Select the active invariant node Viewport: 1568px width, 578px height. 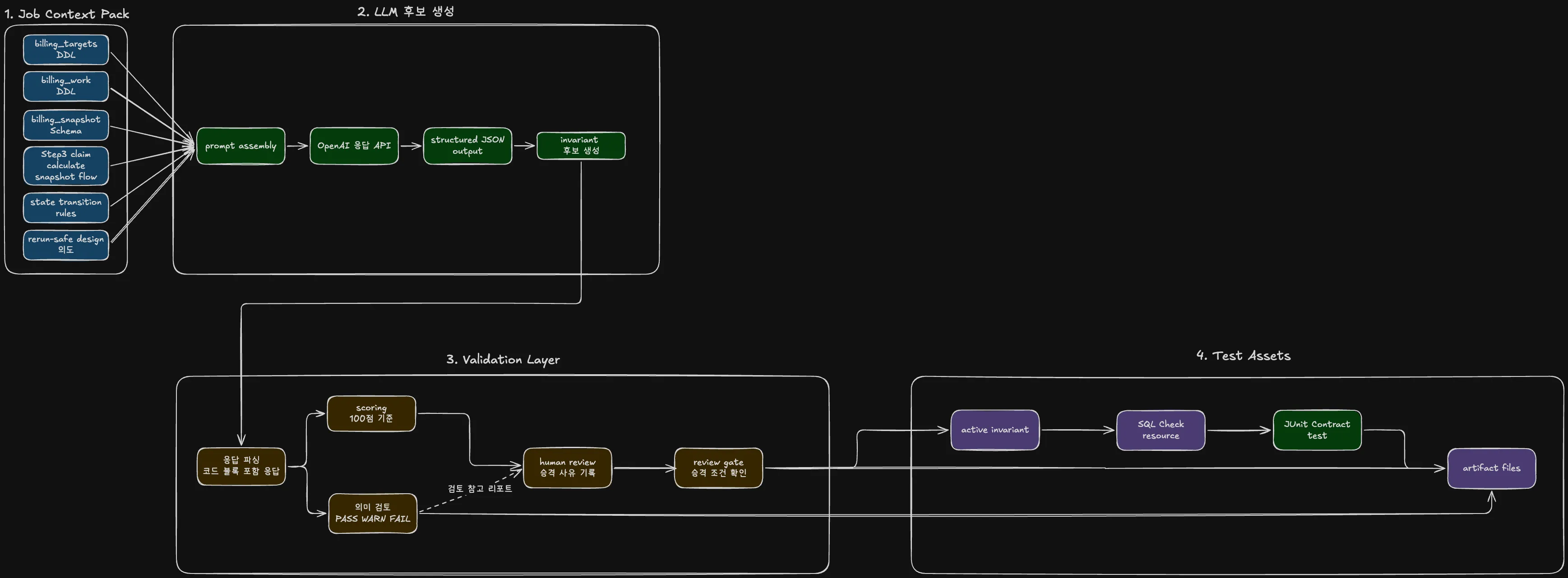tap(994, 430)
